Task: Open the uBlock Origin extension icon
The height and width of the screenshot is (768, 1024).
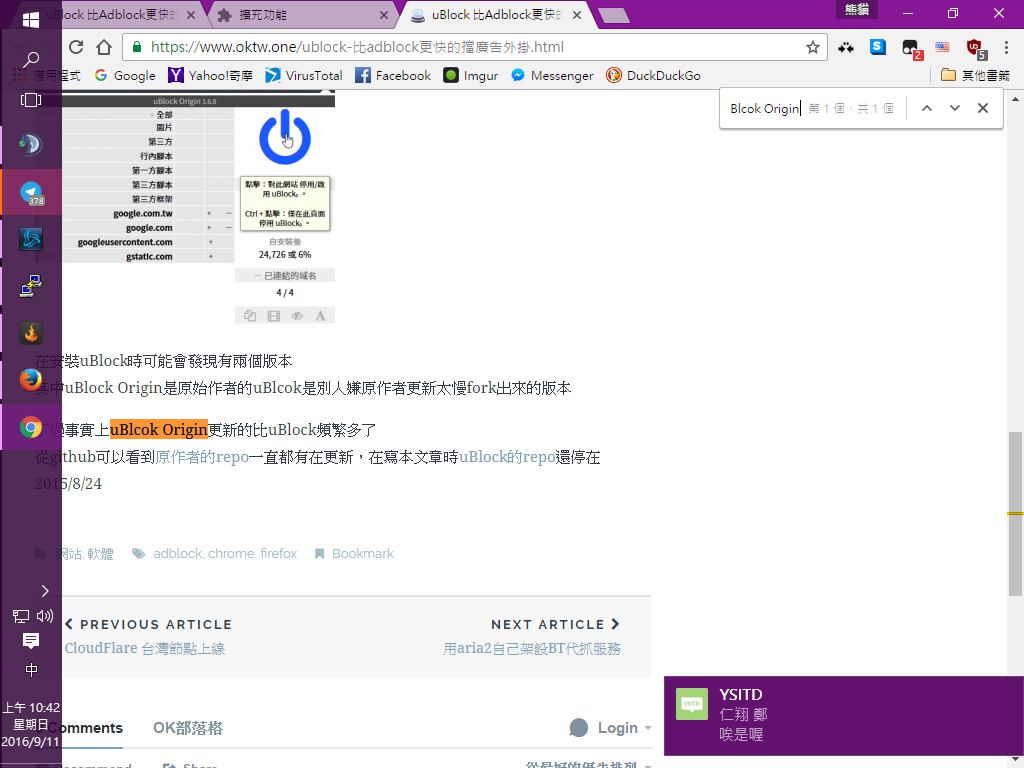Action: [x=976, y=48]
